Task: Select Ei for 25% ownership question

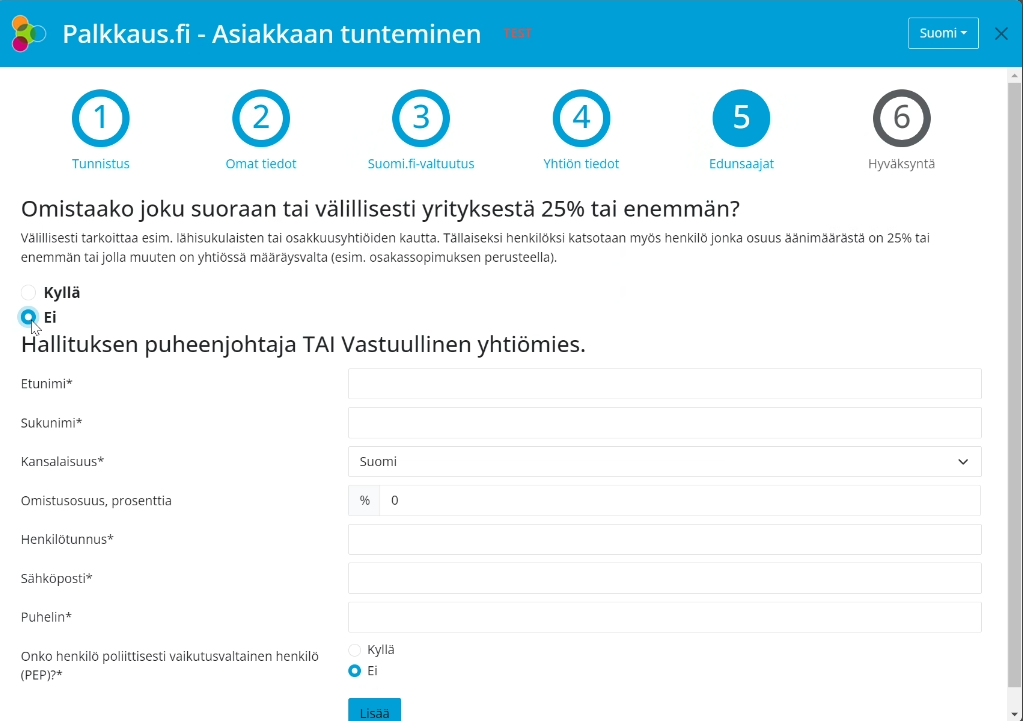Action: (29, 317)
